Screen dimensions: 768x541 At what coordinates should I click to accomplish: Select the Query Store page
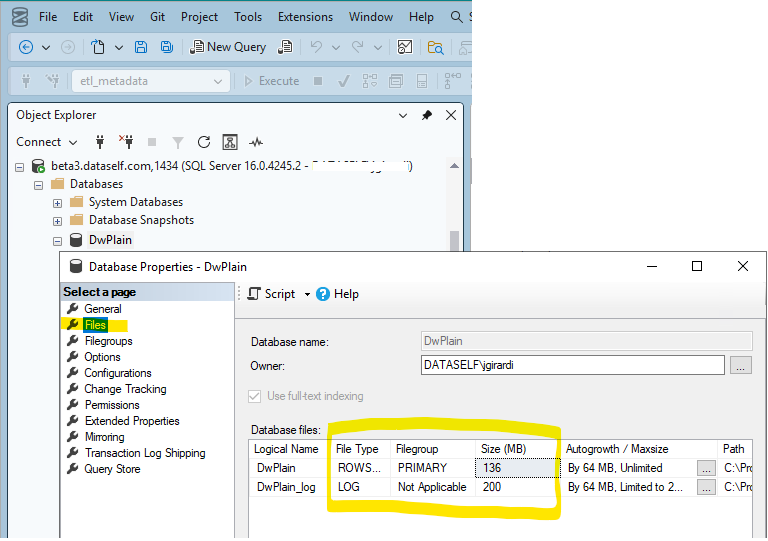pos(112,469)
